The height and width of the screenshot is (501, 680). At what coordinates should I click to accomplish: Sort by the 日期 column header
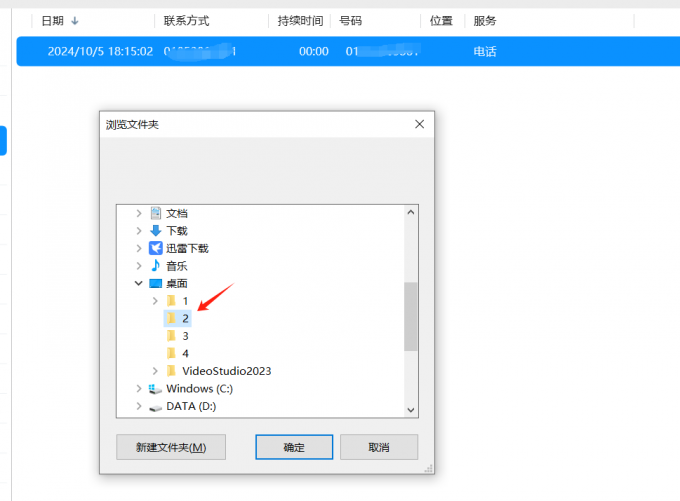pos(52,20)
